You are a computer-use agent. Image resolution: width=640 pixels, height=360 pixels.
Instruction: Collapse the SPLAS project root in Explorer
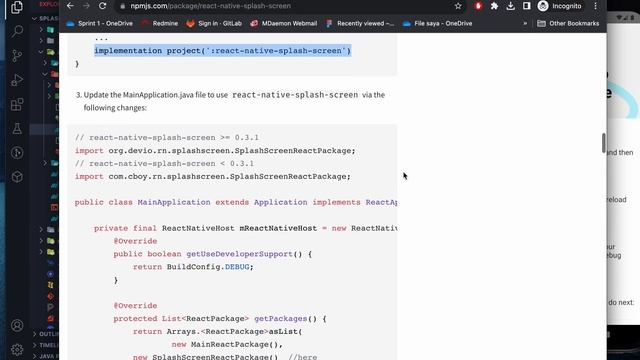[x=45, y=18]
